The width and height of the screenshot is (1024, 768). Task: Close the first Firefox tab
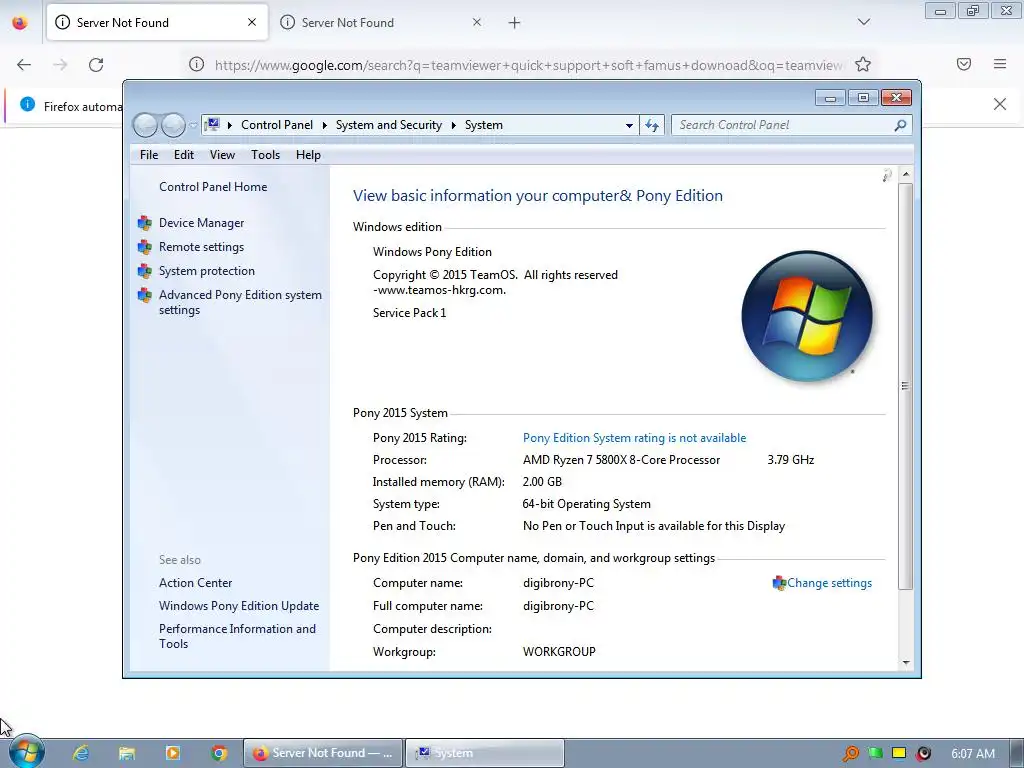(x=252, y=22)
